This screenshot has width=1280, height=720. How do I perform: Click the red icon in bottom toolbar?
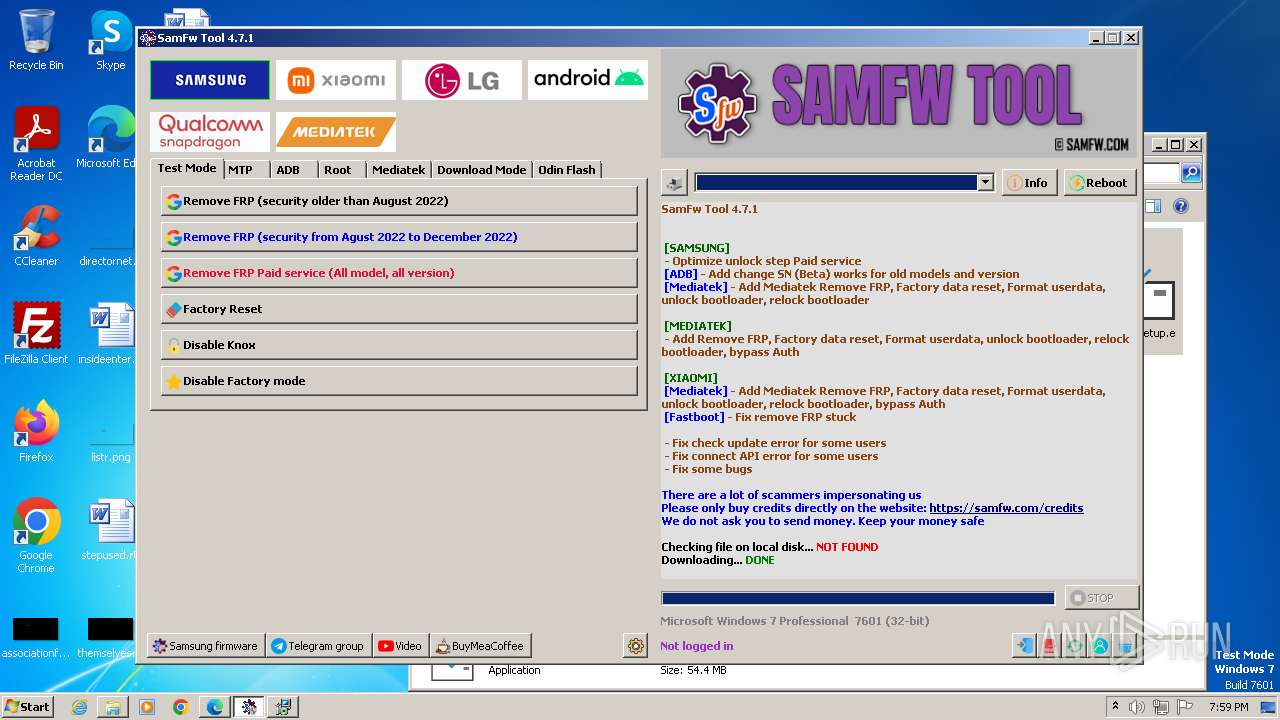tap(1049, 646)
